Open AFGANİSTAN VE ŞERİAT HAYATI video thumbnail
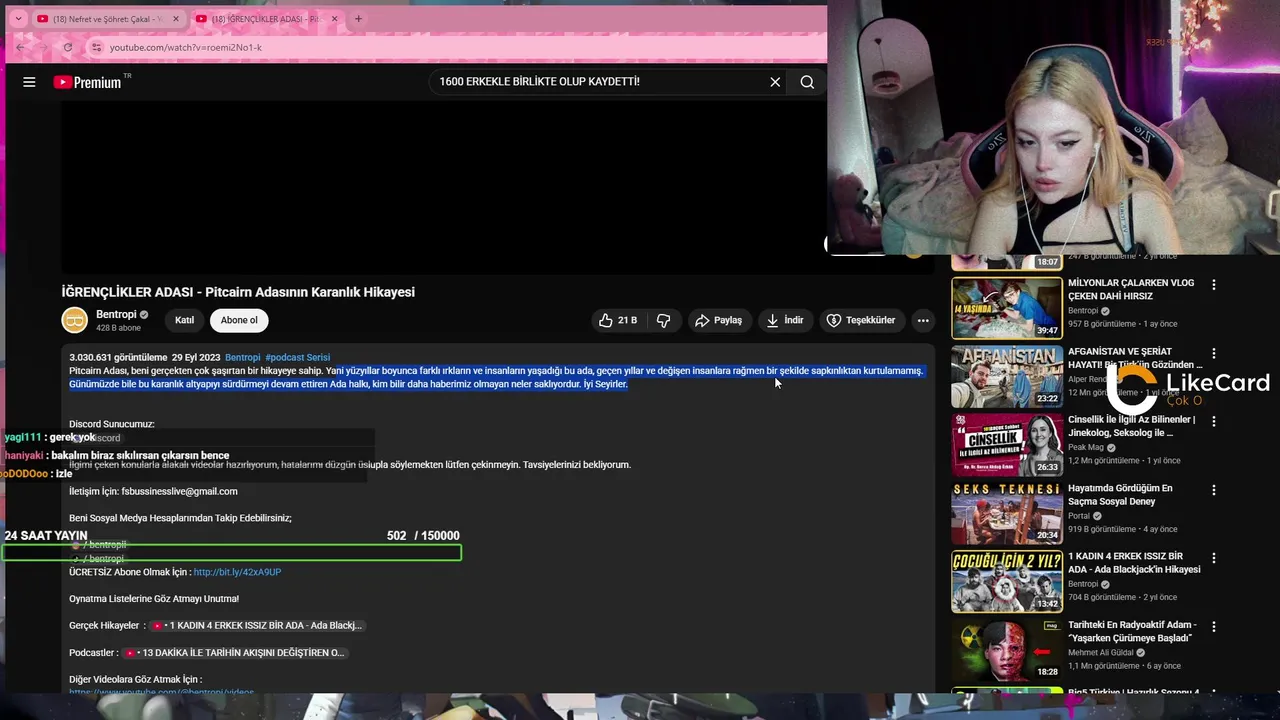The image size is (1280, 720). click(1006, 376)
